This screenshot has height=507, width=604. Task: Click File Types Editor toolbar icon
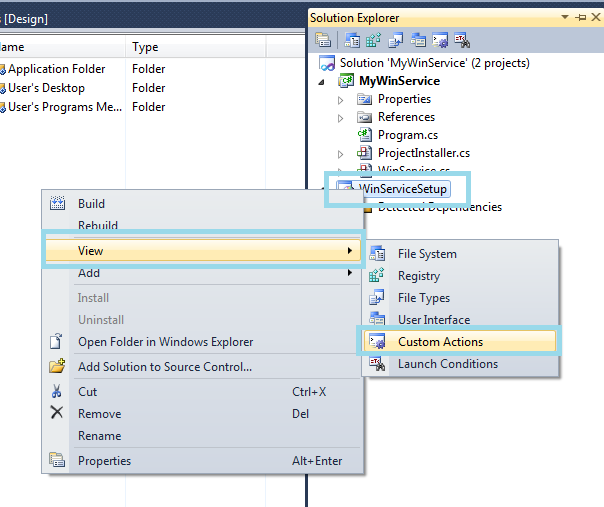point(396,40)
